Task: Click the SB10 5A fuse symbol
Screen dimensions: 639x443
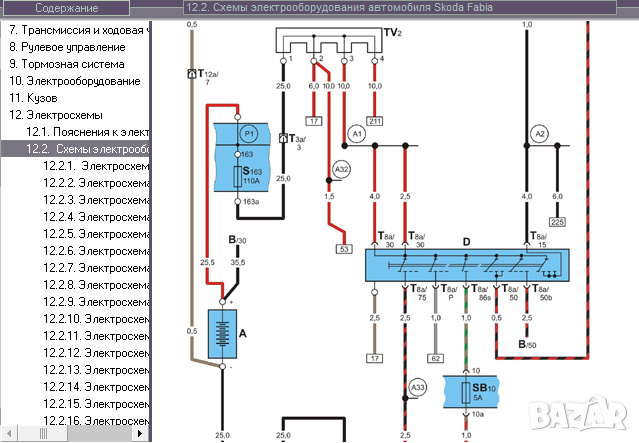Action: point(466,391)
